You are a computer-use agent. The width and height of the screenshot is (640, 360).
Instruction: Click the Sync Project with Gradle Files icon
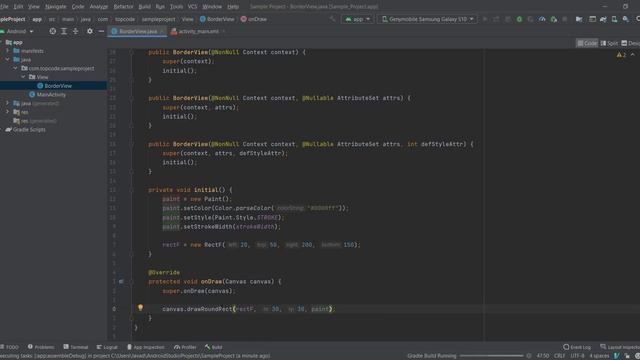click(603, 19)
